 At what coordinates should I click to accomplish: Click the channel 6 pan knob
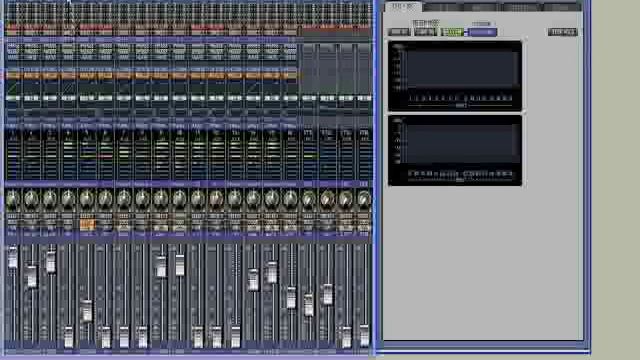pyautogui.click(x=105, y=199)
